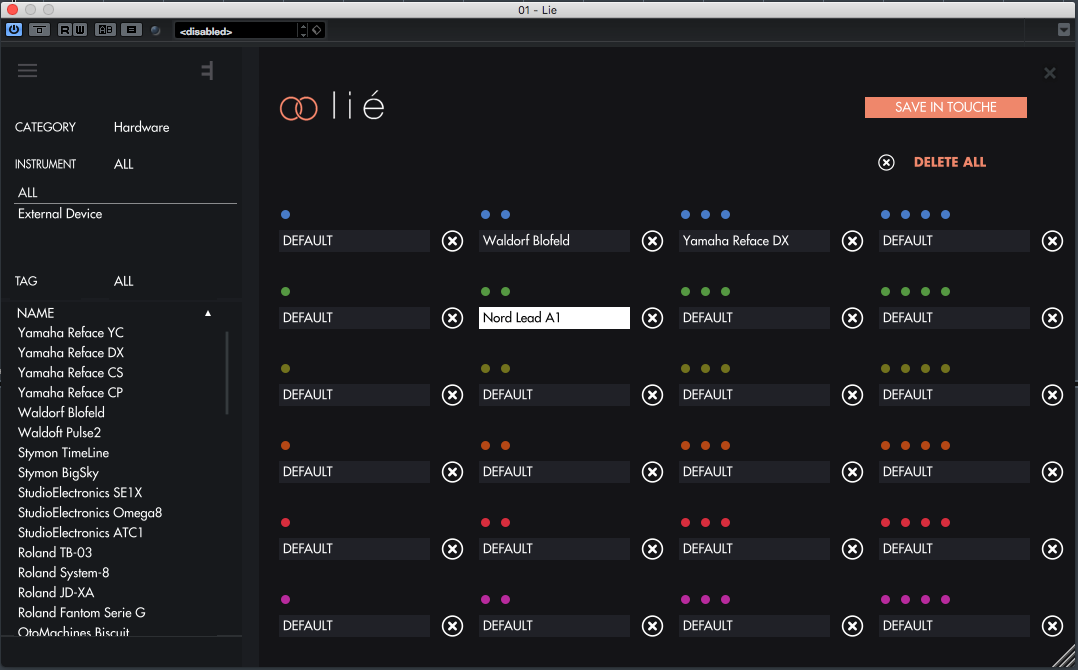This screenshot has height=670, width=1078.
Task: Clear the three green dots DEFAULT slot
Action: pos(852,318)
